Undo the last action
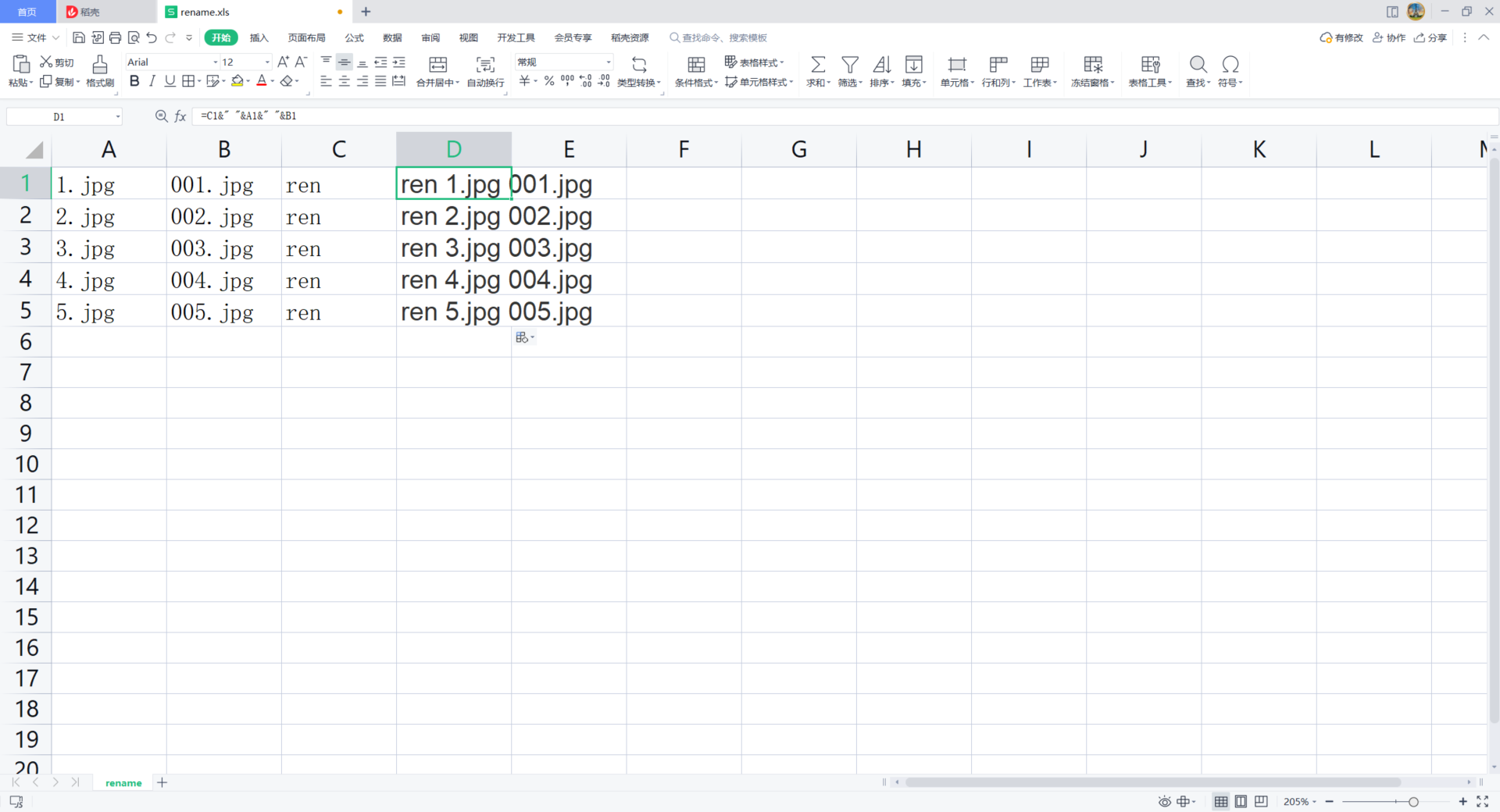The width and height of the screenshot is (1500, 812). (152, 37)
